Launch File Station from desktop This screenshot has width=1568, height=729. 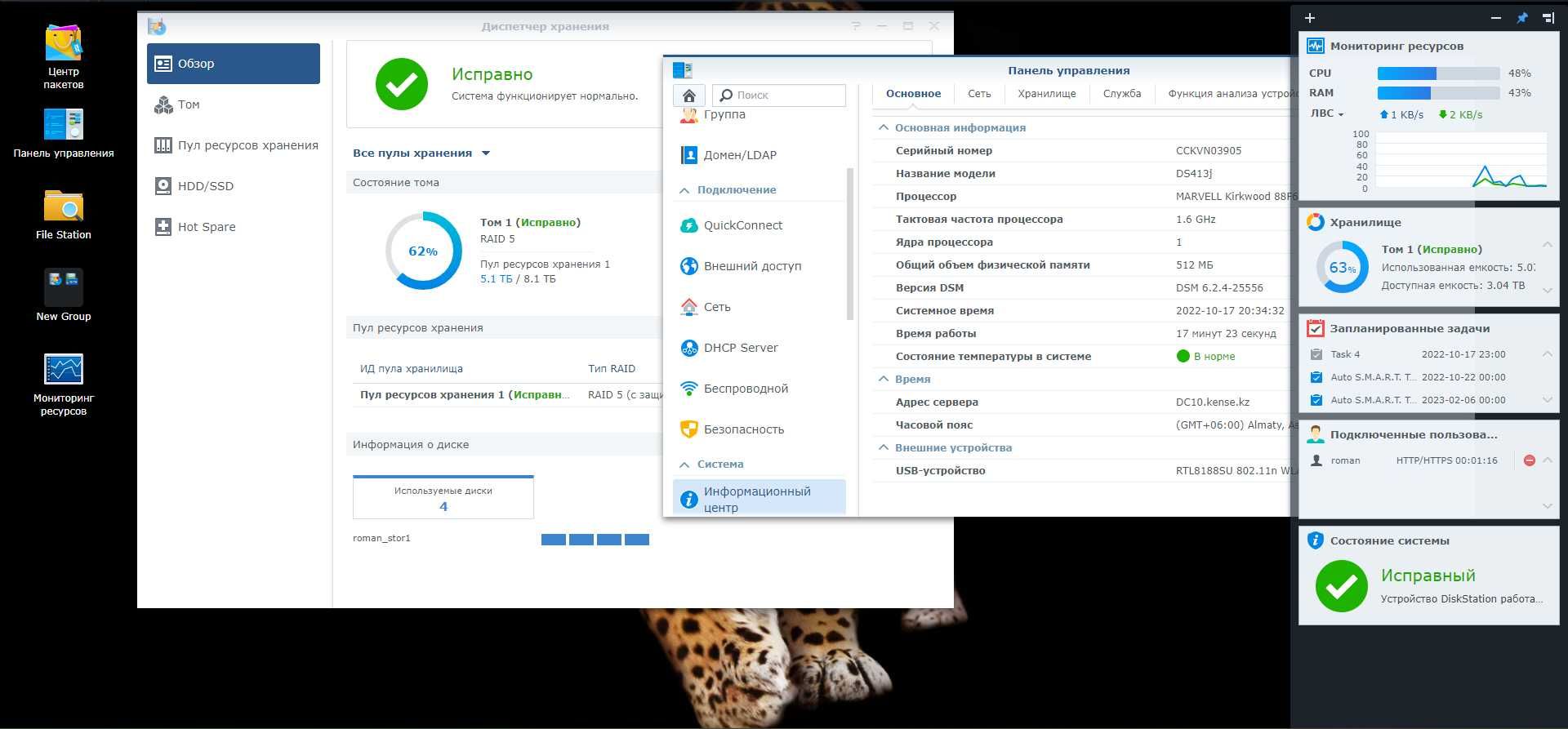click(64, 215)
